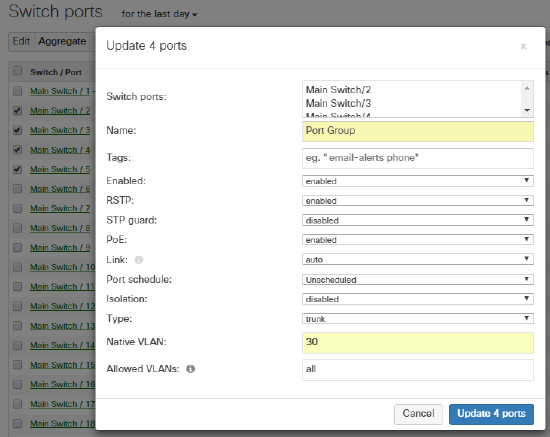
Task: Open the Main Switch / 6 link
Action: pyautogui.click(x=60, y=189)
